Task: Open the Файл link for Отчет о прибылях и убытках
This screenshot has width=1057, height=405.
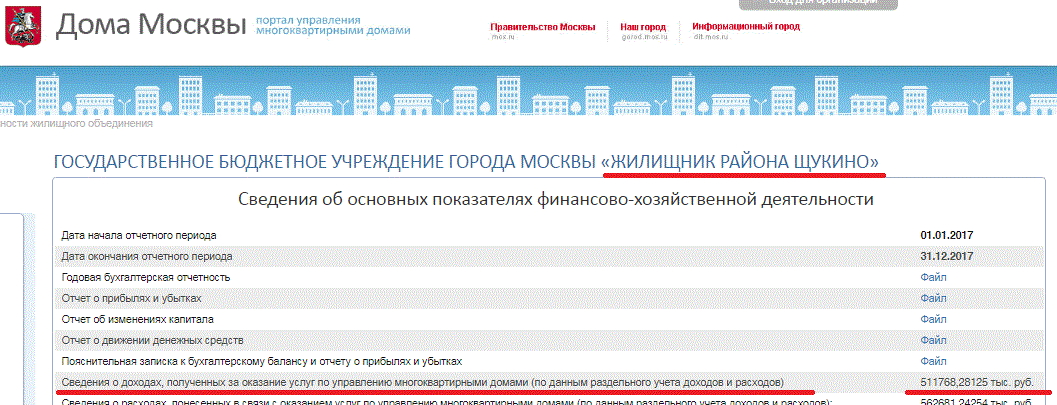Action: (933, 298)
